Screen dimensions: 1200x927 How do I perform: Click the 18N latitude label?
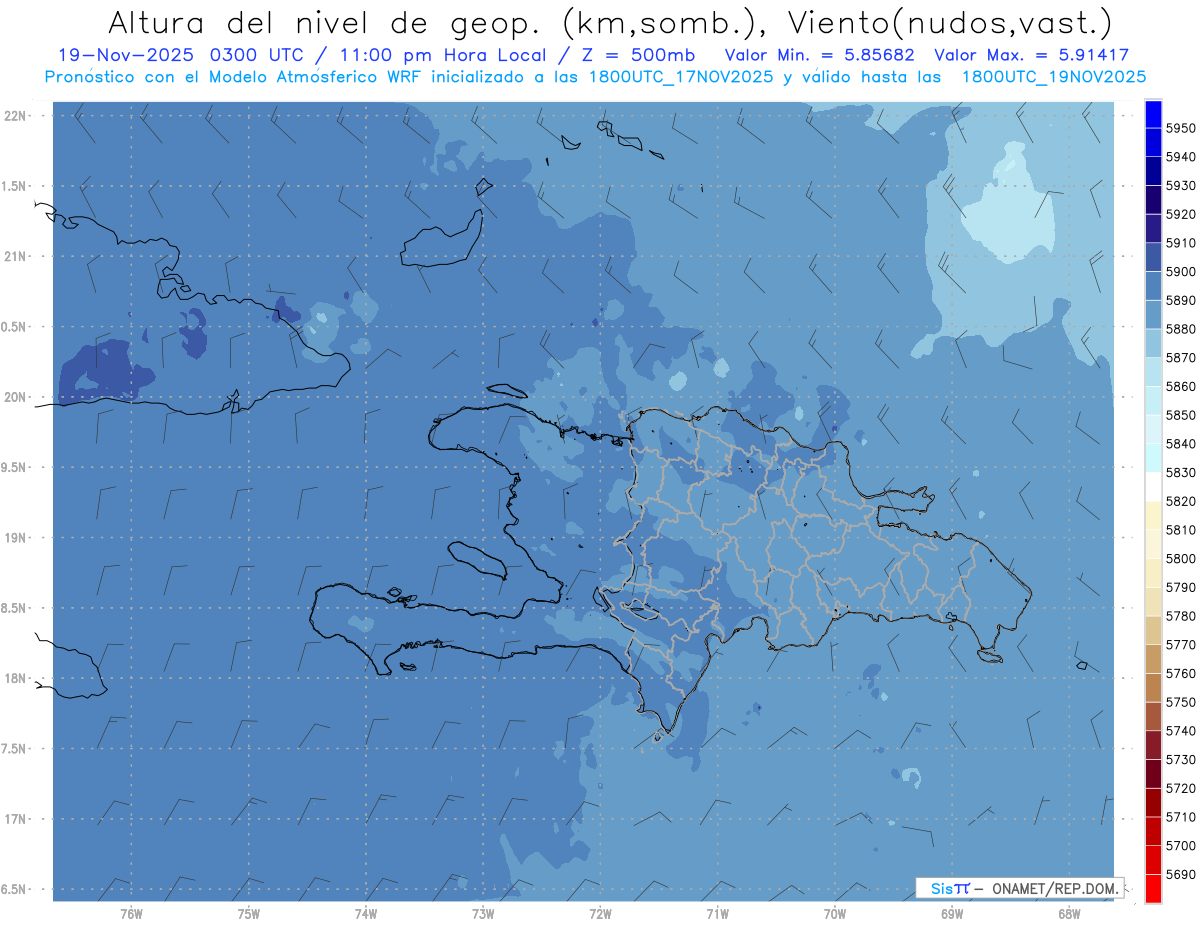pyautogui.click(x=16, y=678)
